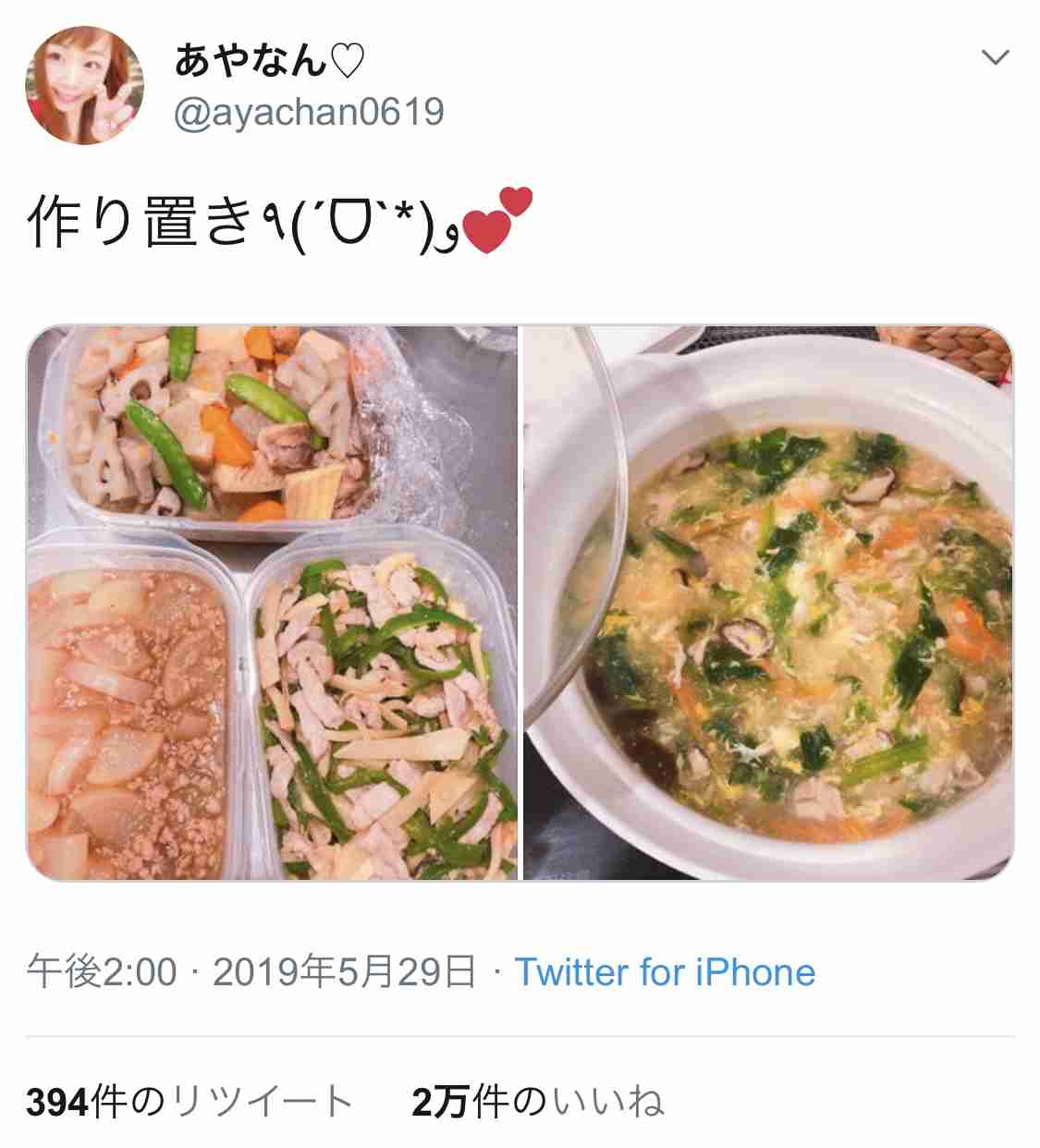Open the あやなん♡ display name
Image resolution: width=1040 pixels, height=1148 pixels.
(269, 62)
